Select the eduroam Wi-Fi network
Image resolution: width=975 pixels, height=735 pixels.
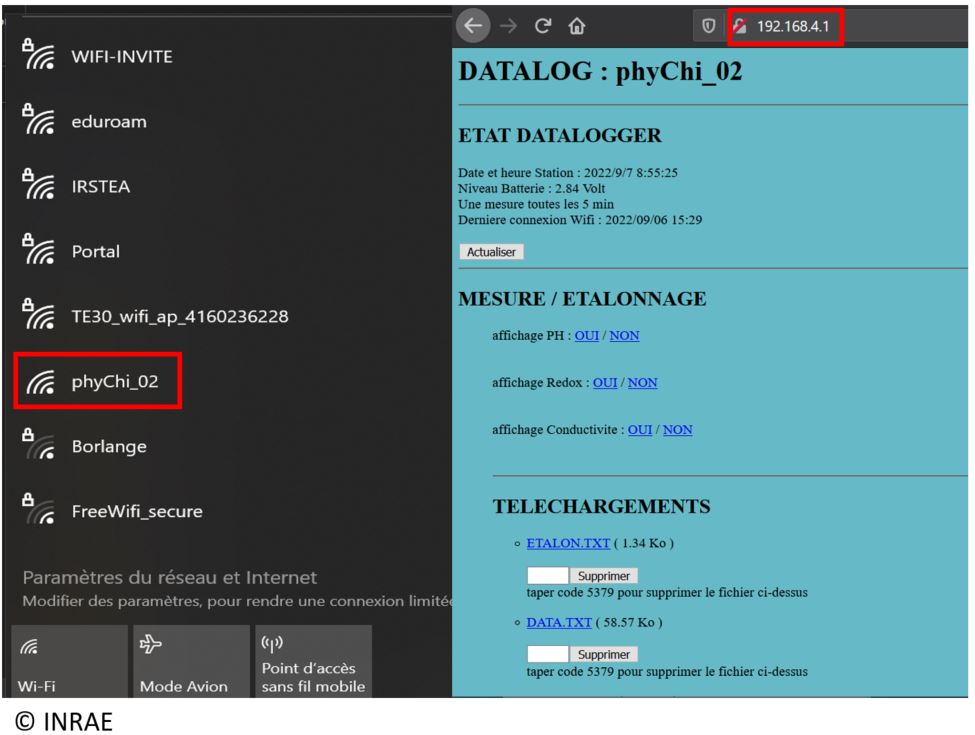[x=110, y=123]
